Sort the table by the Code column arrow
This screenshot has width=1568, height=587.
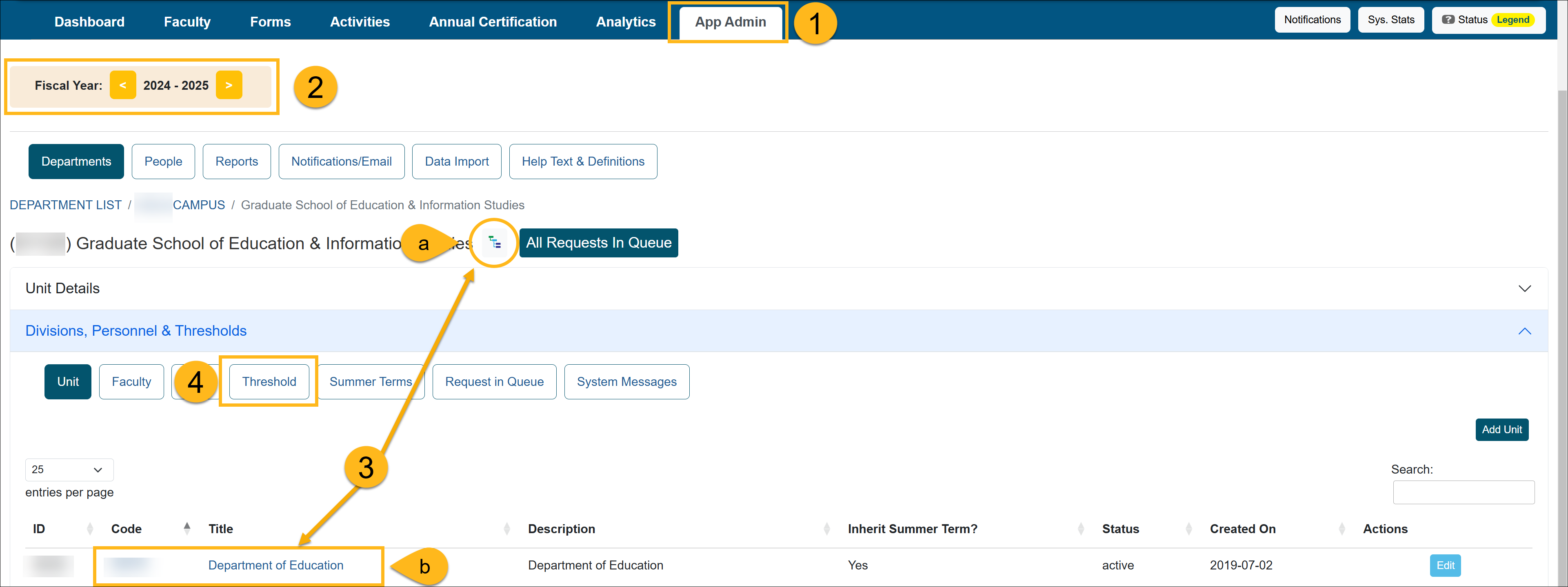tap(187, 528)
